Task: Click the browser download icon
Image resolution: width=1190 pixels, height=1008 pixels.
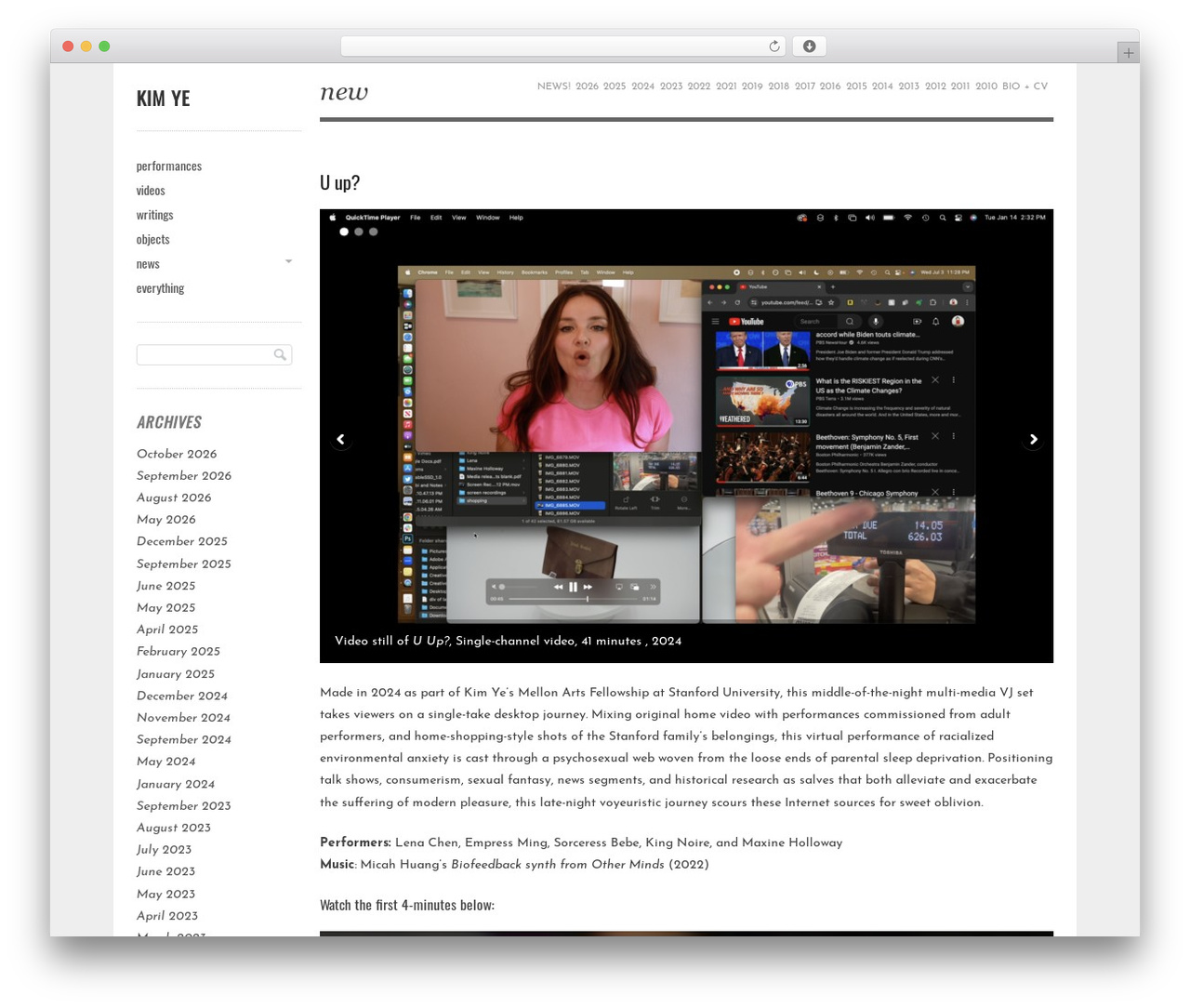Action: pos(809,46)
